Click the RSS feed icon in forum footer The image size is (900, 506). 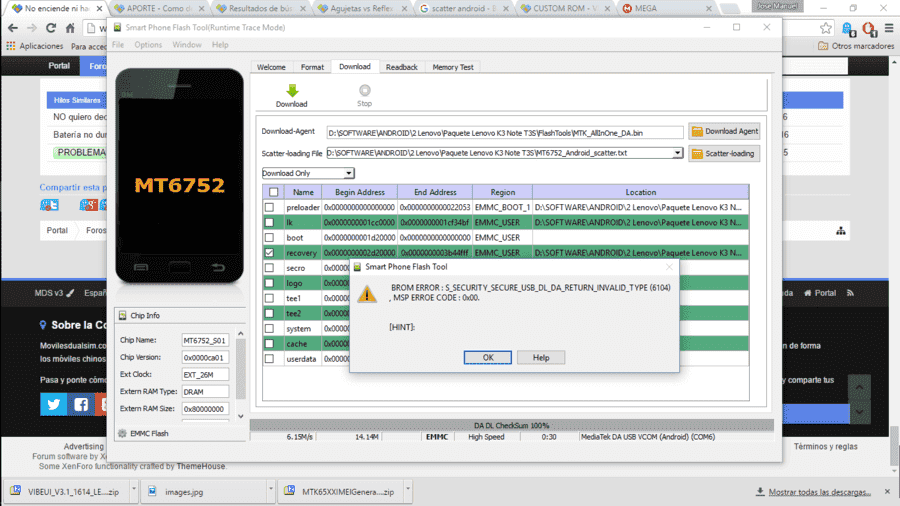[851, 293]
